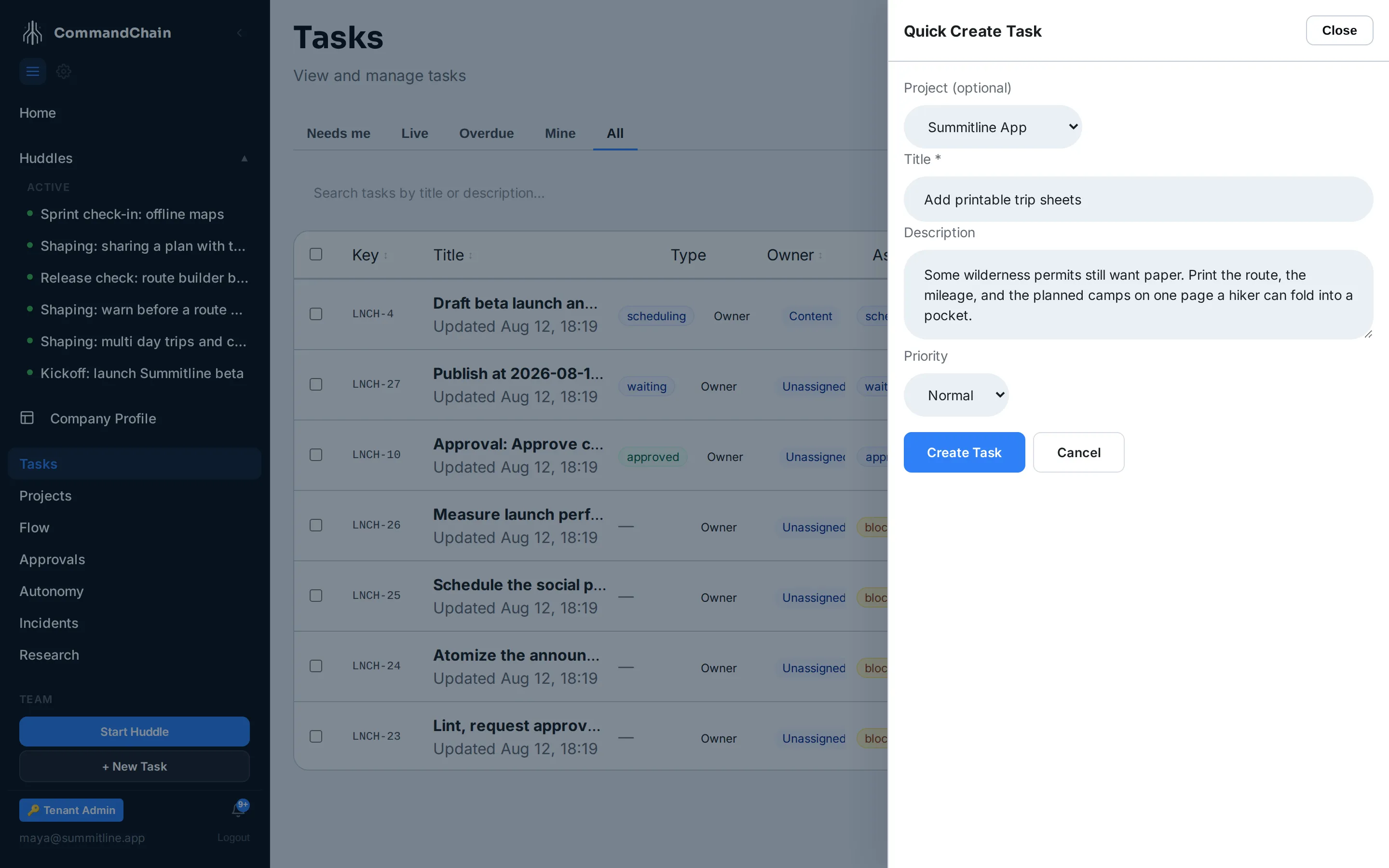Open task Draft beta launch an...
Screen dimensions: 1389x868
coord(515,303)
